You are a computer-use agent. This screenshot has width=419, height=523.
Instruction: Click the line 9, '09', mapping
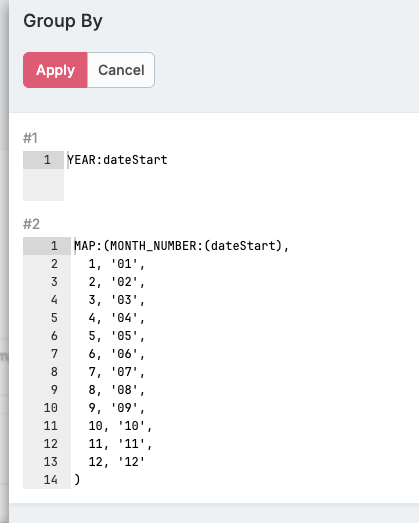(116, 408)
